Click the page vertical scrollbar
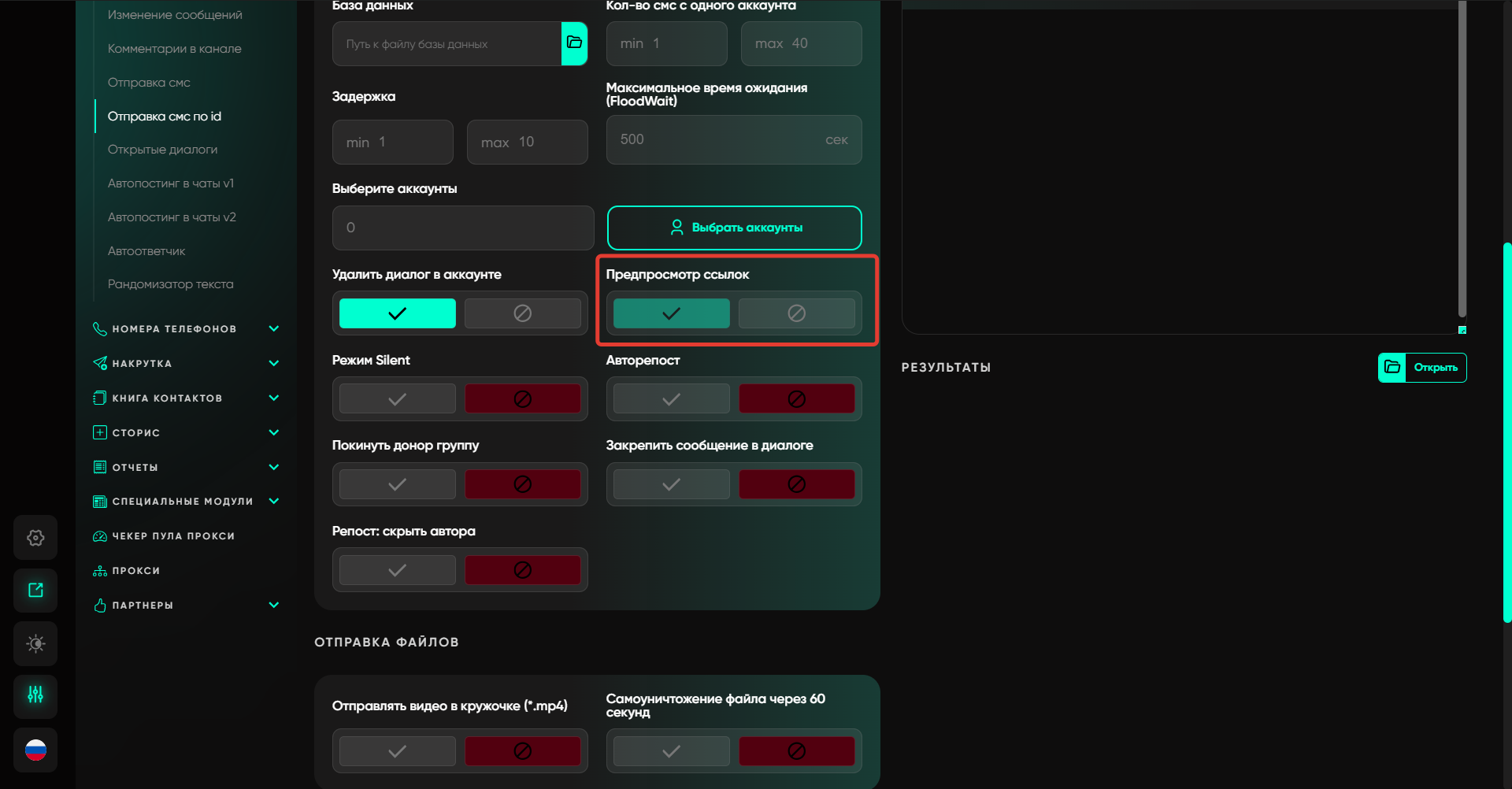This screenshot has width=1512, height=789. [x=1507, y=433]
